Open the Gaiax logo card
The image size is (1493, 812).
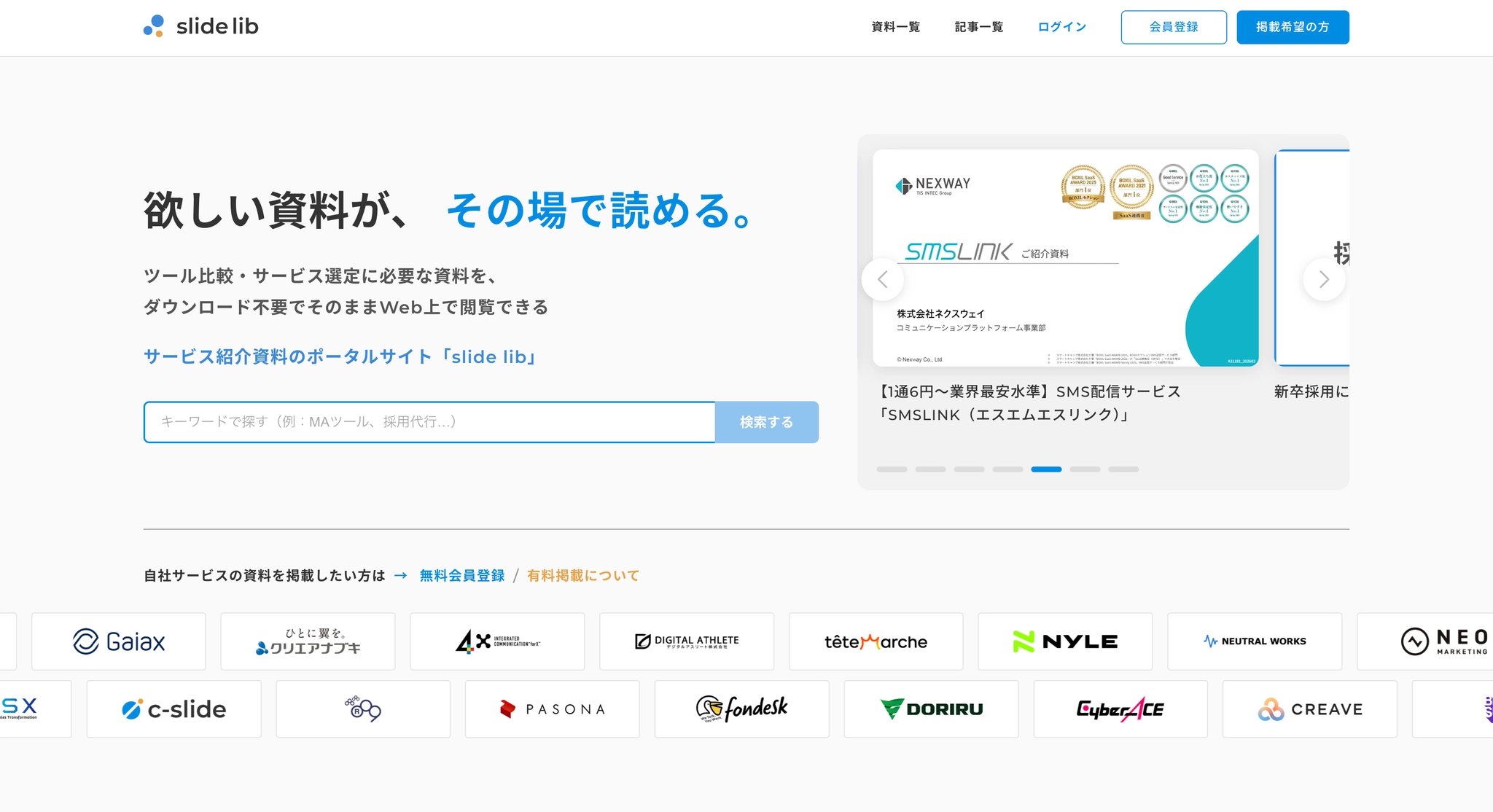pyautogui.click(x=119, y=641)
